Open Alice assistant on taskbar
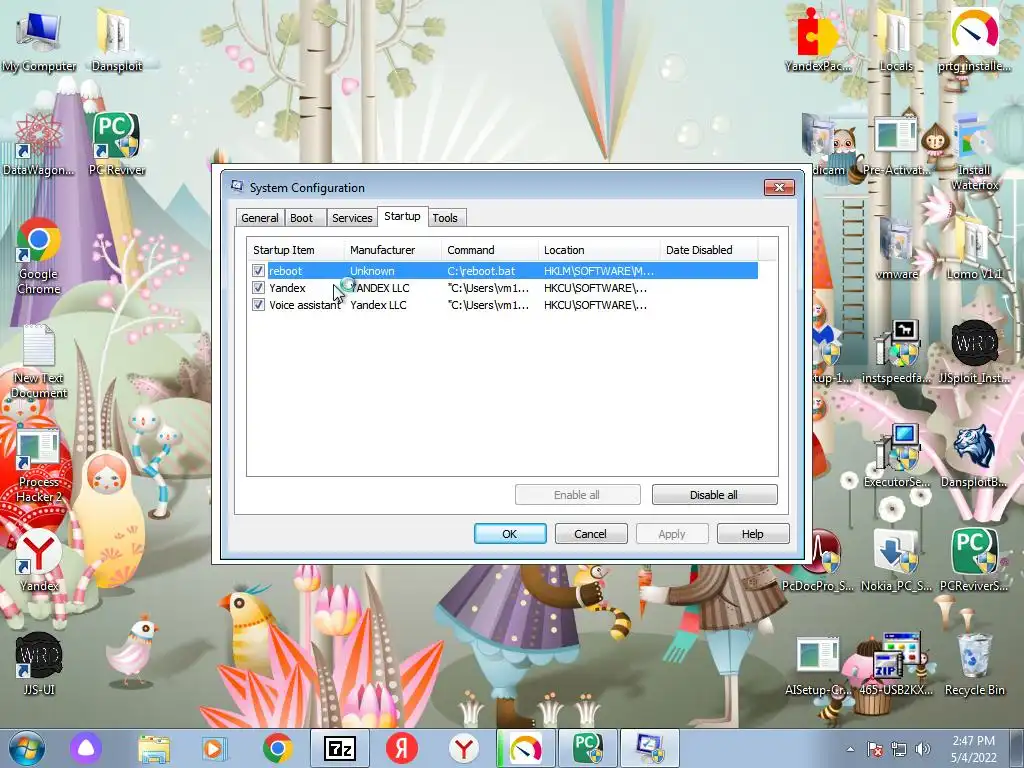This screenshot has height=768, width=1024. click(86, 748)
